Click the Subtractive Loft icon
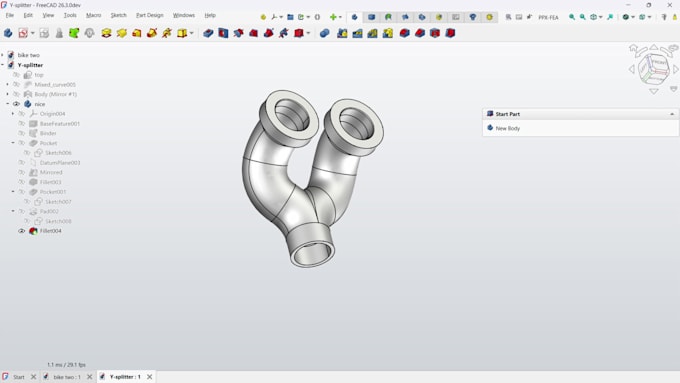Image resolution: width=680 pixels, height=383 pixels. pyautogui.click(x=254, y=33)
